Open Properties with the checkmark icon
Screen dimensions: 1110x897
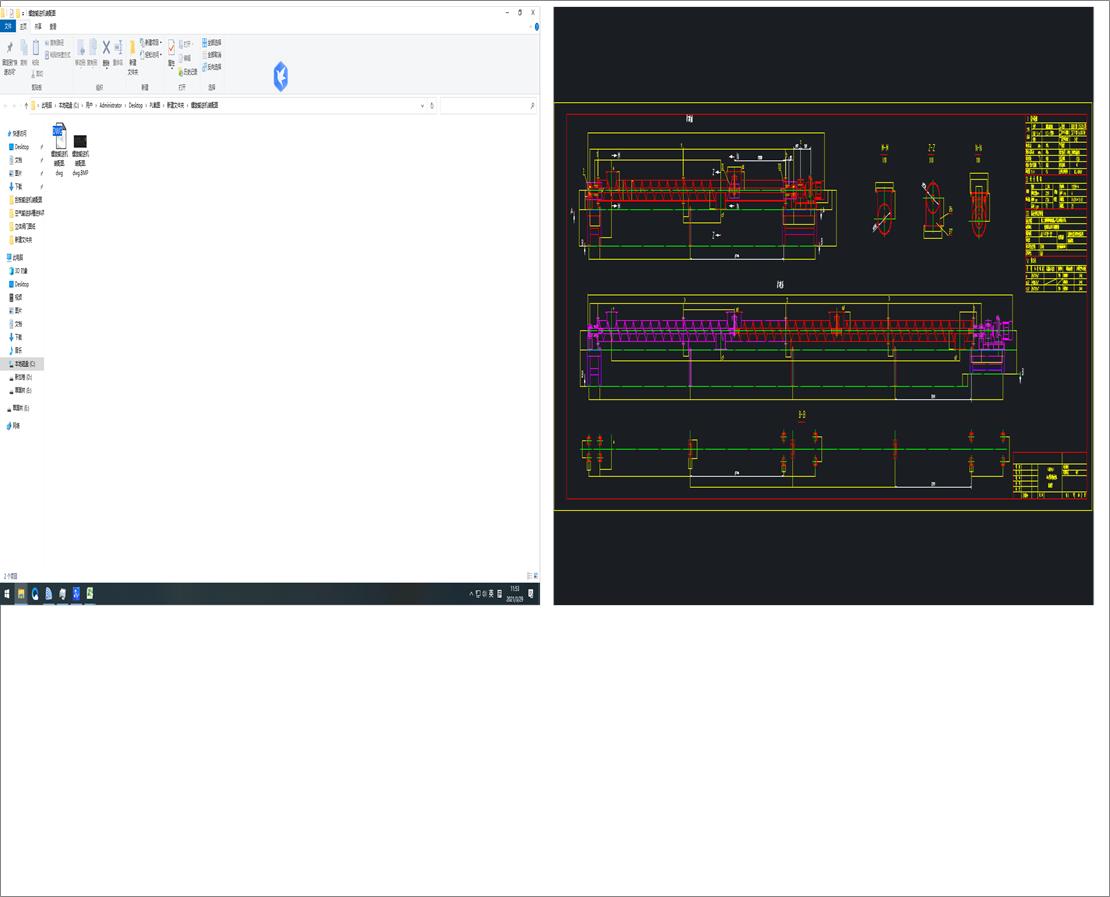[171, 49]
